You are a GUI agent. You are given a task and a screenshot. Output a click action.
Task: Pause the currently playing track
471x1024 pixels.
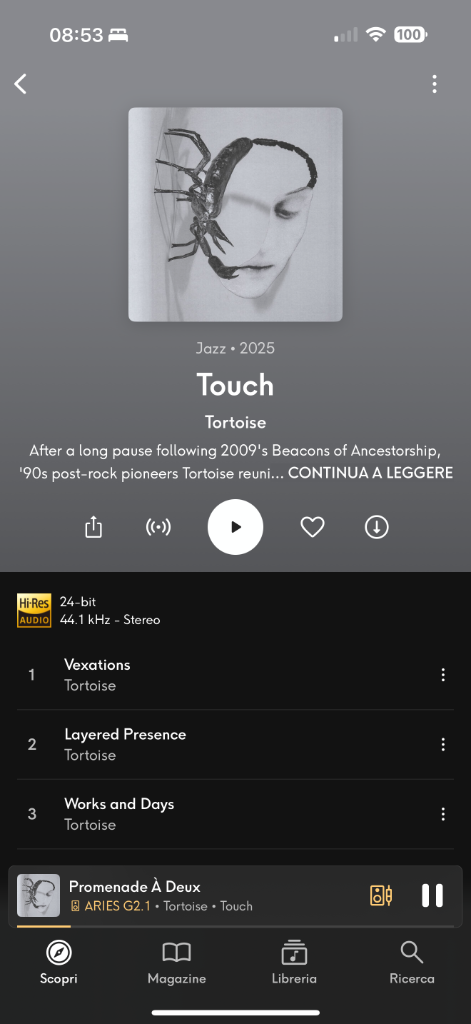pyautogui.click(x=432, y=895)
